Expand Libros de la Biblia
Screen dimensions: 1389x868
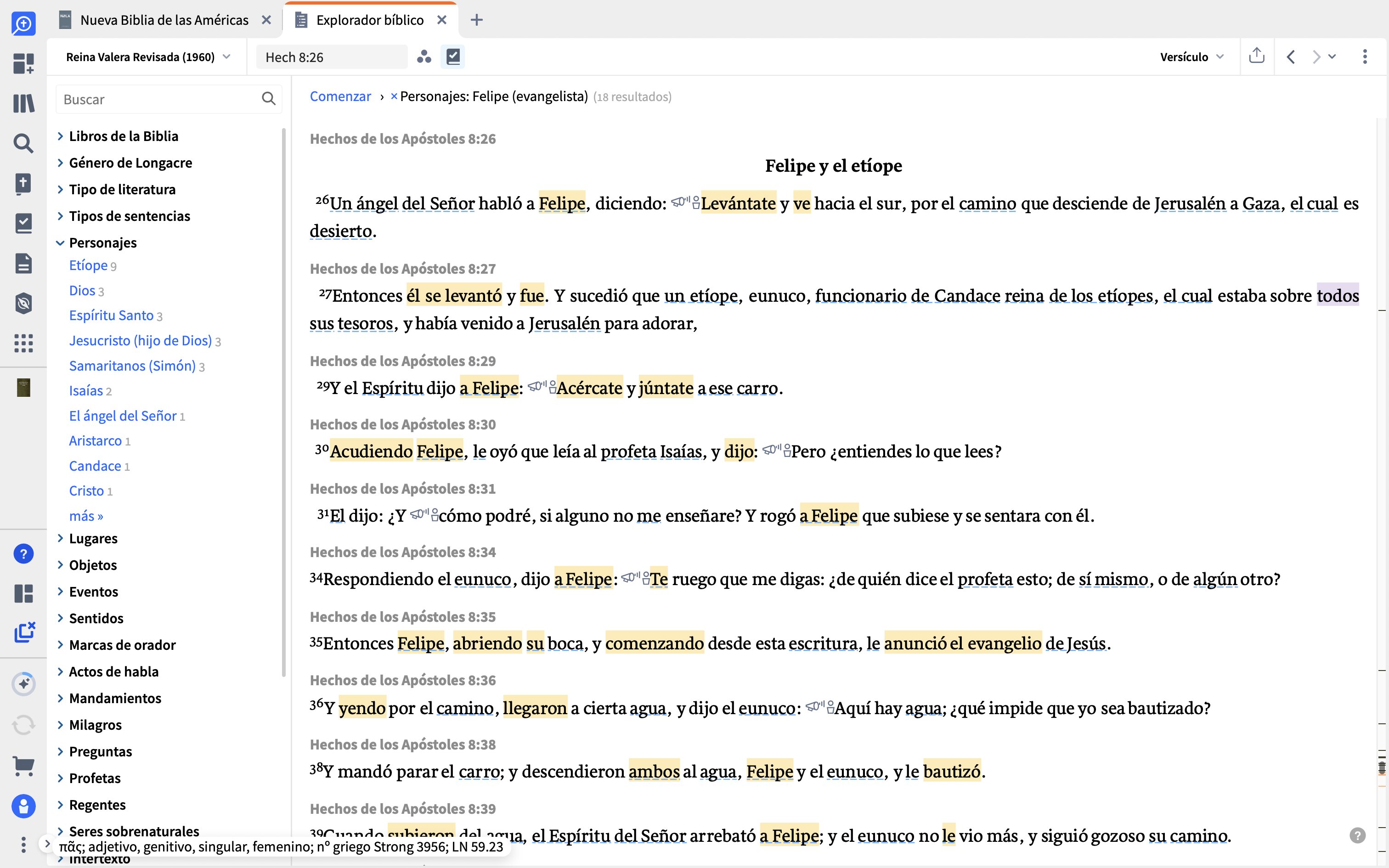(x=60, y=136)
